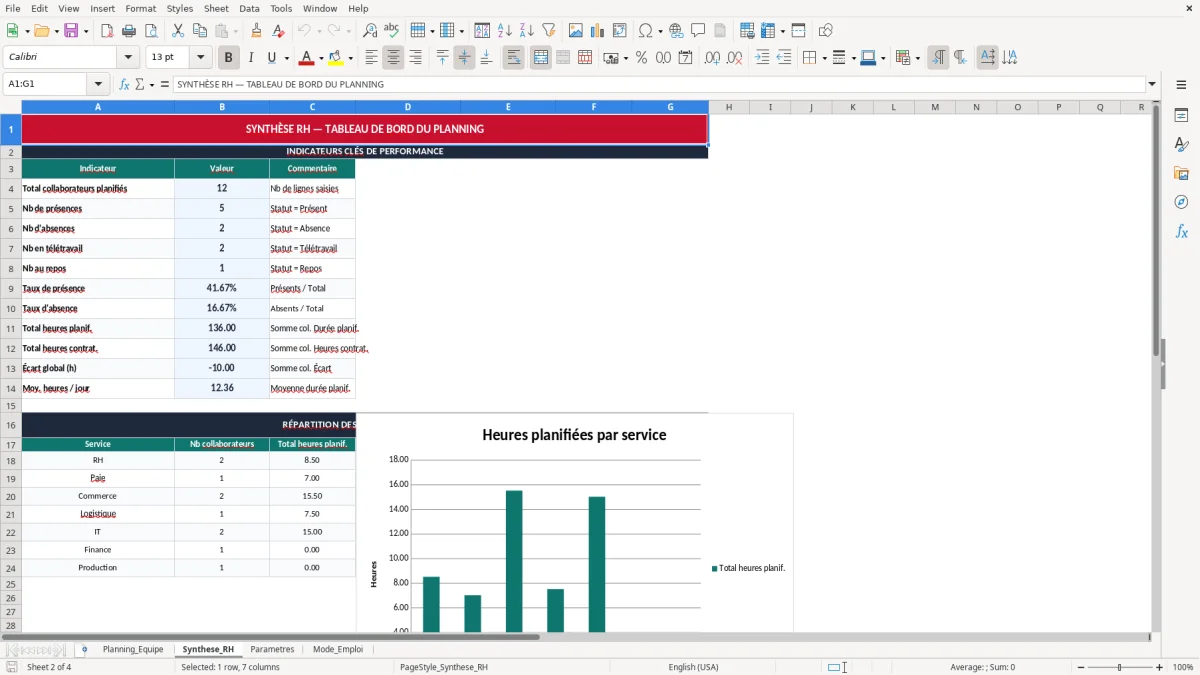Click Increase Indent icon

point(762,58)
